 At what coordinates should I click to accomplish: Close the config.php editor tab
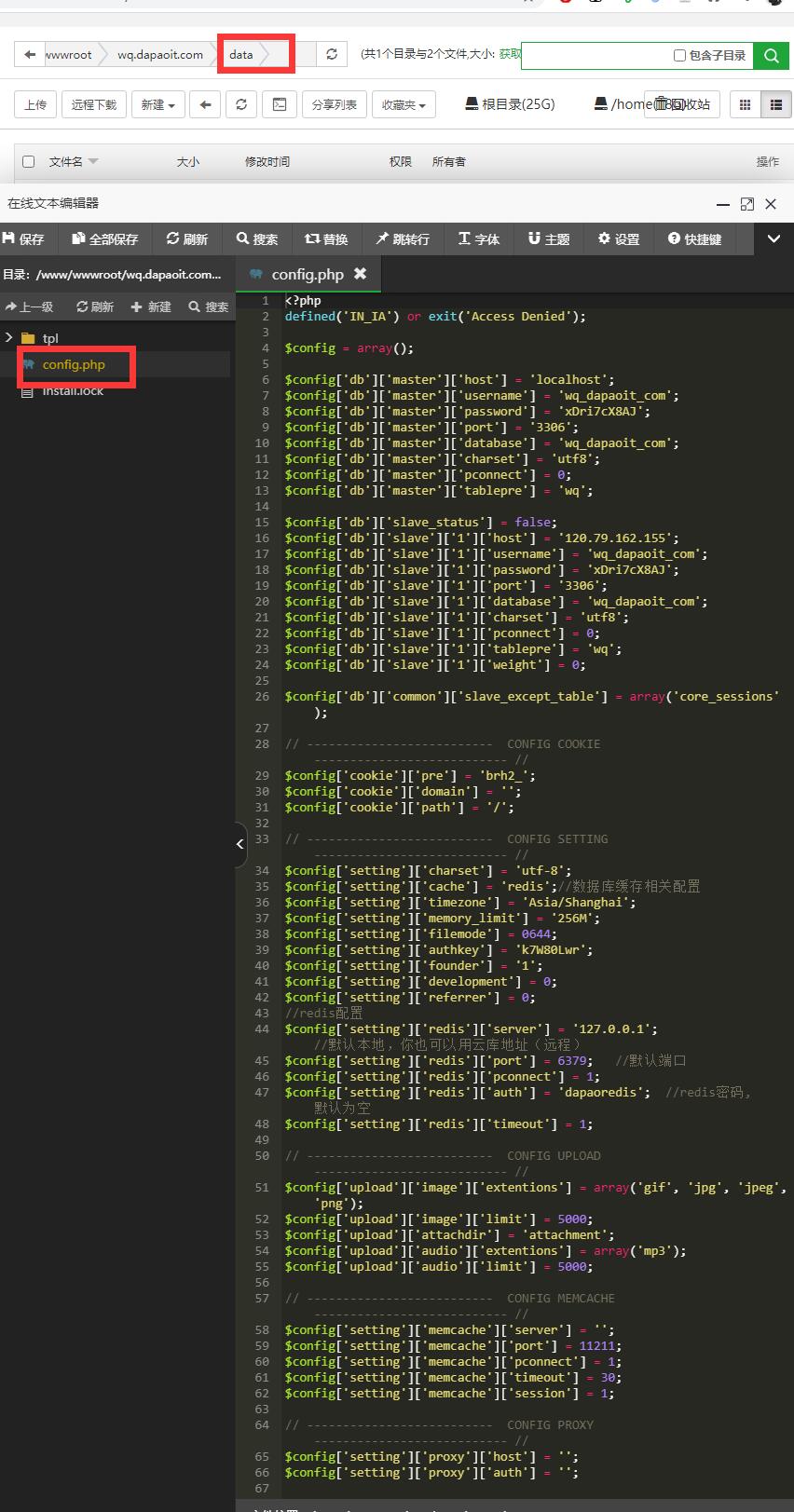click(x=360, y=273)
